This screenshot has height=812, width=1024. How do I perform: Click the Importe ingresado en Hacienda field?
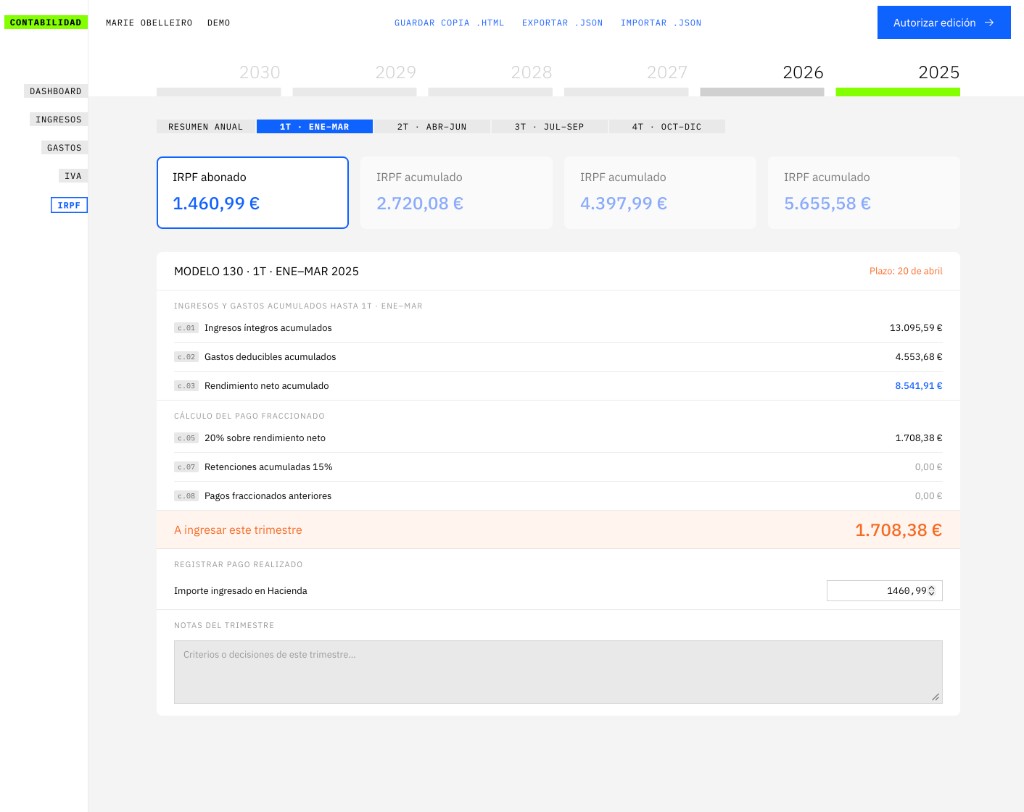pos(884,591)
